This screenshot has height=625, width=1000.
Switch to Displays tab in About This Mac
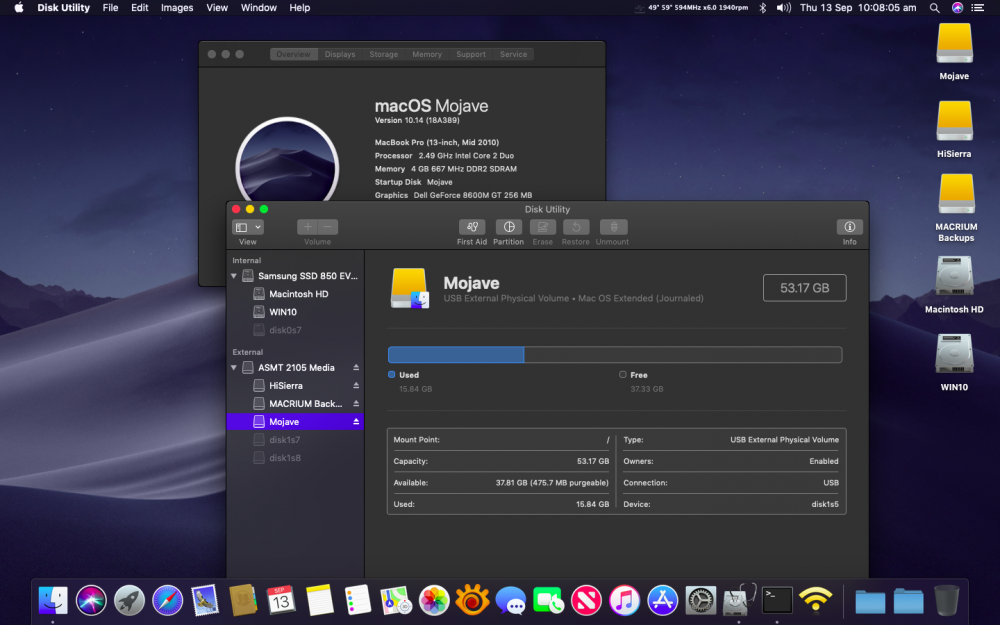340,54
